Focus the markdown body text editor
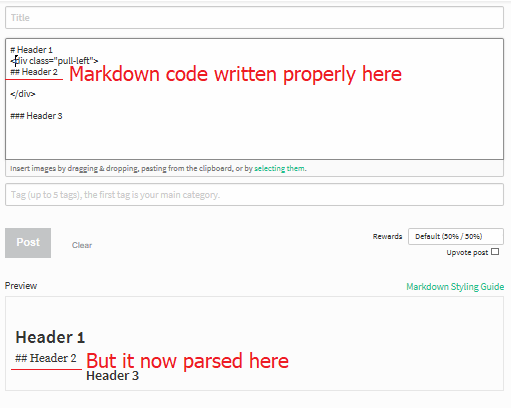Screen dimensions: 511x408 [x=254, y=99]
